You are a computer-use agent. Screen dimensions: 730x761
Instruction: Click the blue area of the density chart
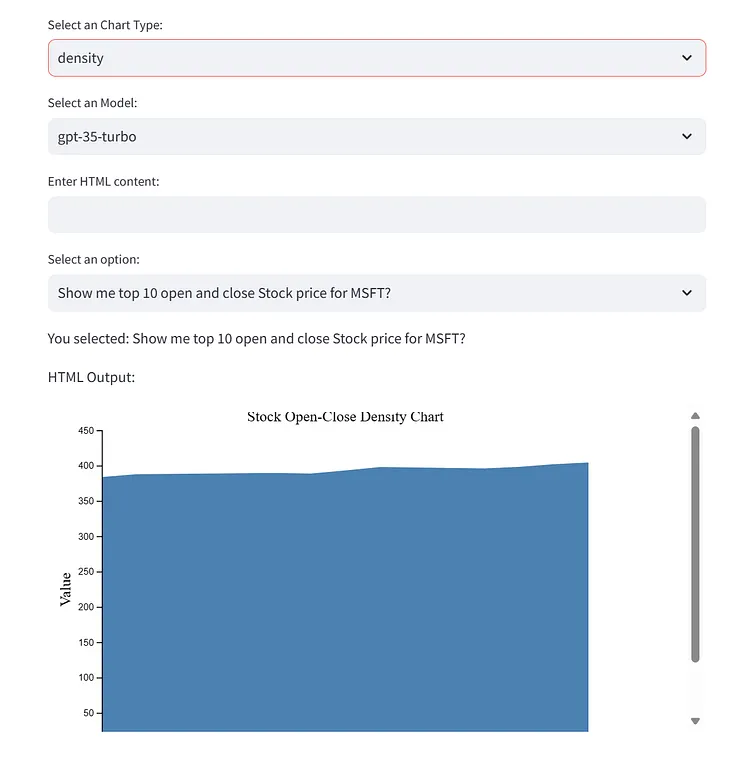coord(345,600)
